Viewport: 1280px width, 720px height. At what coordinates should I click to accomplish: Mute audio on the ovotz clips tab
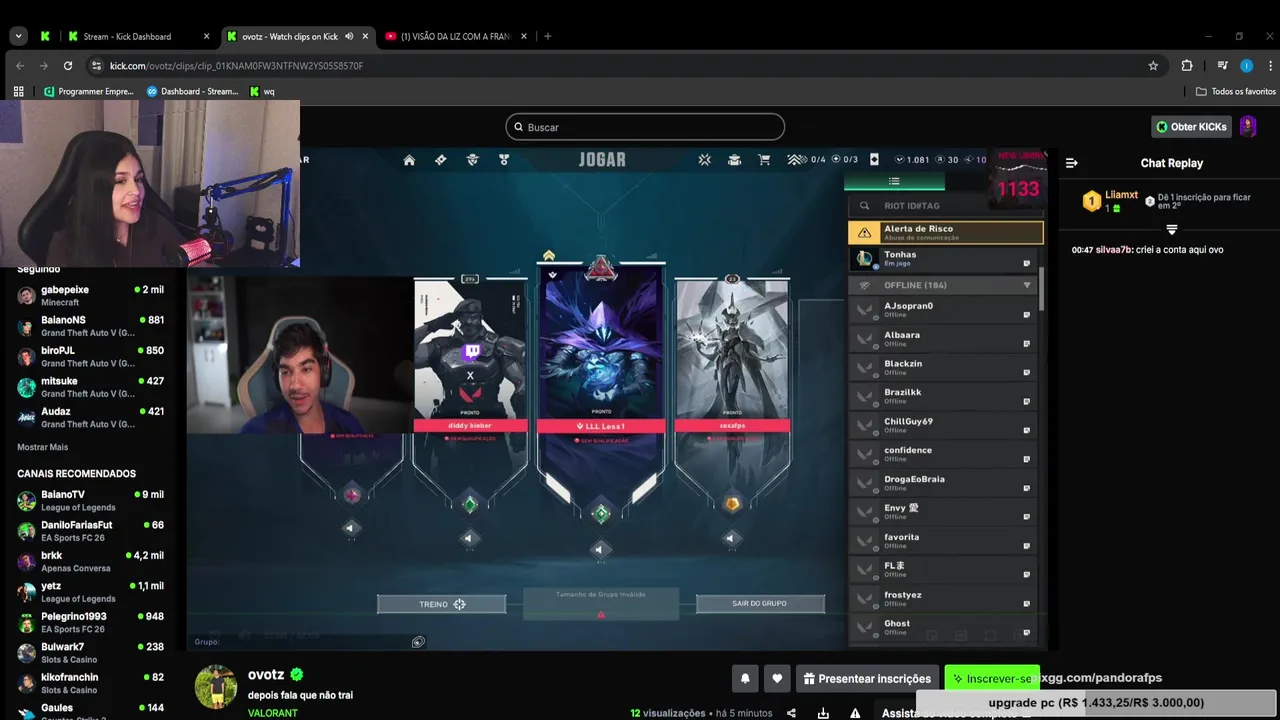(349, 36)
